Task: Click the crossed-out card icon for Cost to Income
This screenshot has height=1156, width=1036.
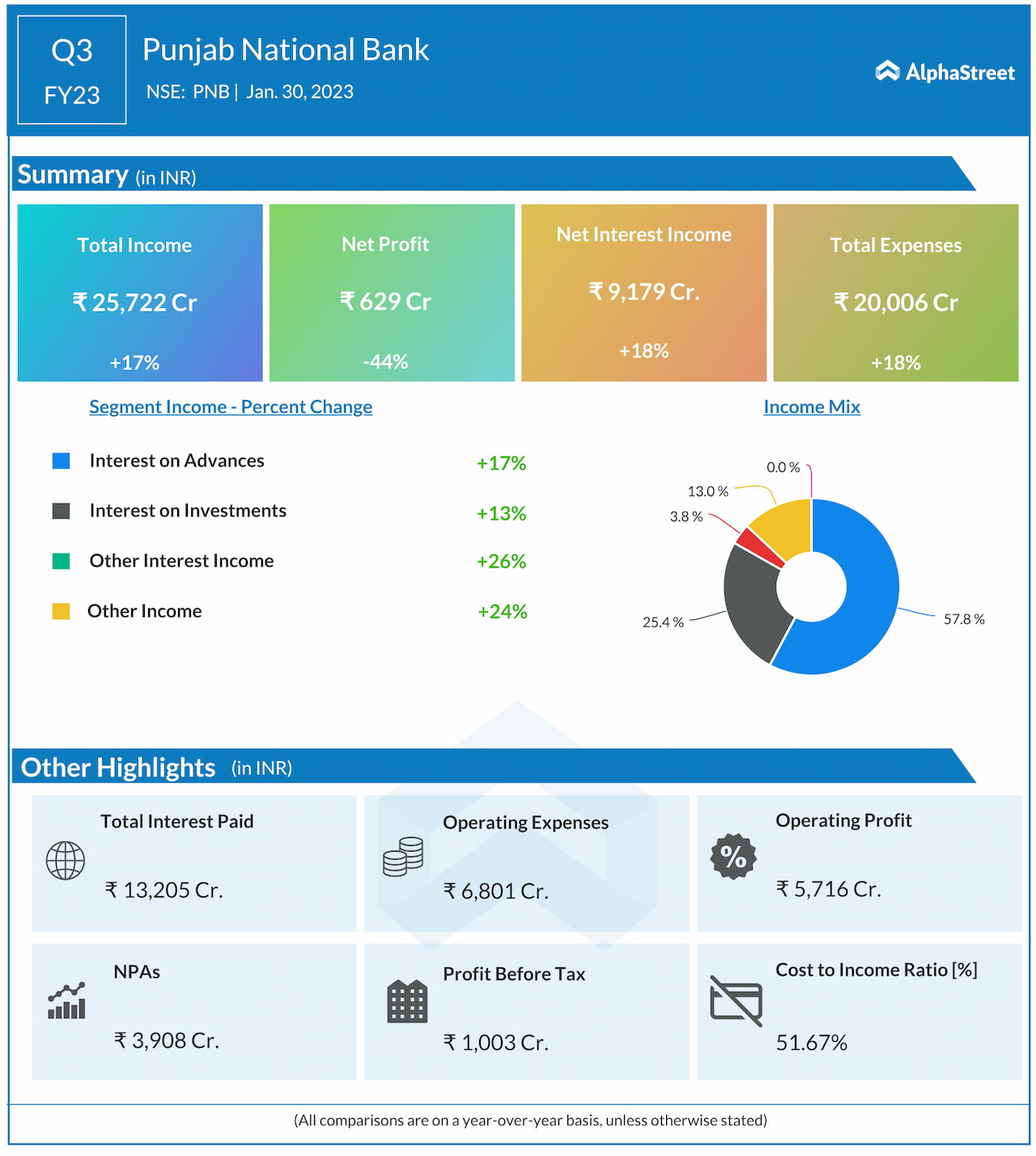Action: coord(736,1001)
